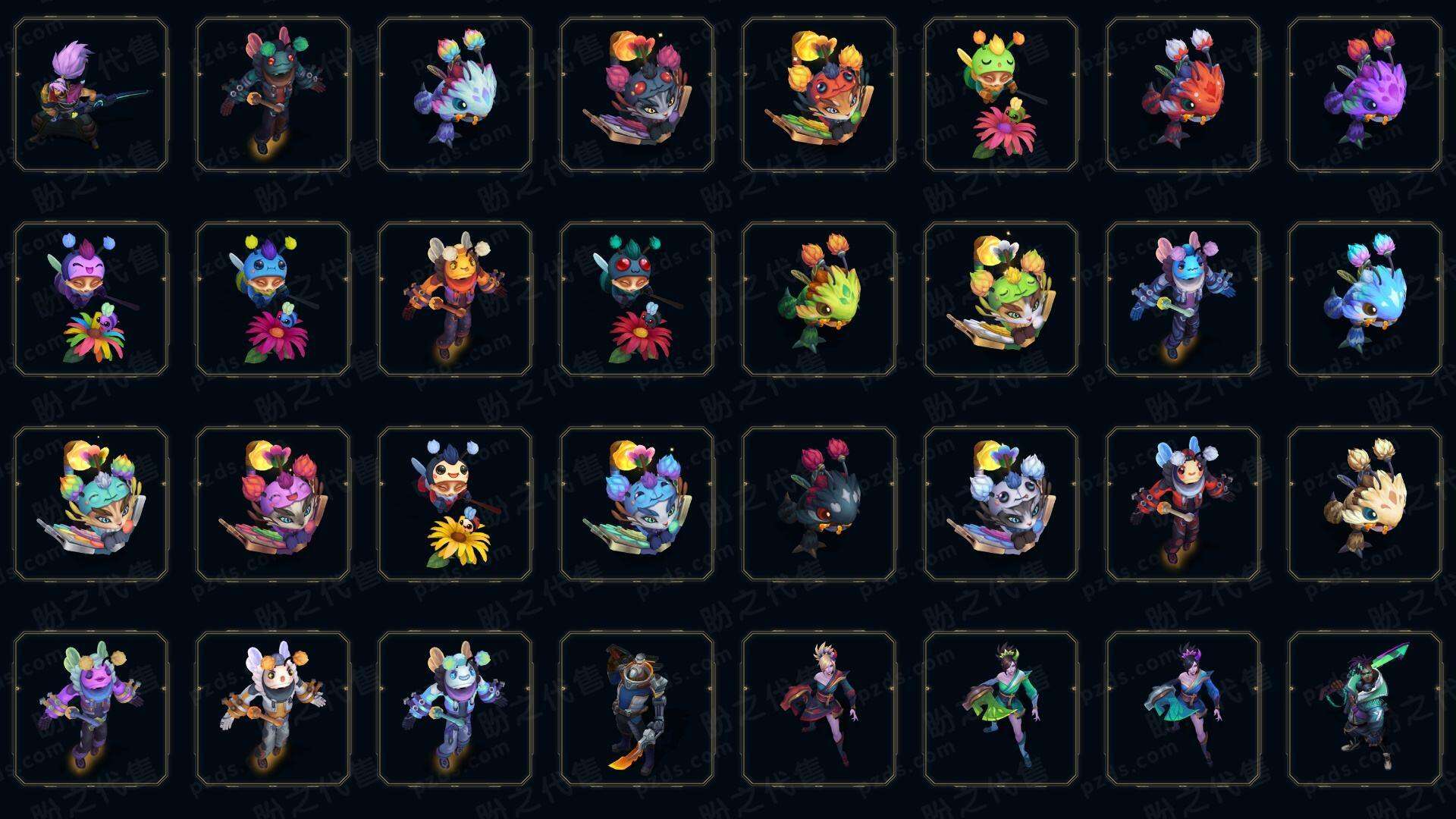Screen dimensions: 1456x819
Task: Pick the black Kog'Maw with red flowers
Action: [819, 504]
